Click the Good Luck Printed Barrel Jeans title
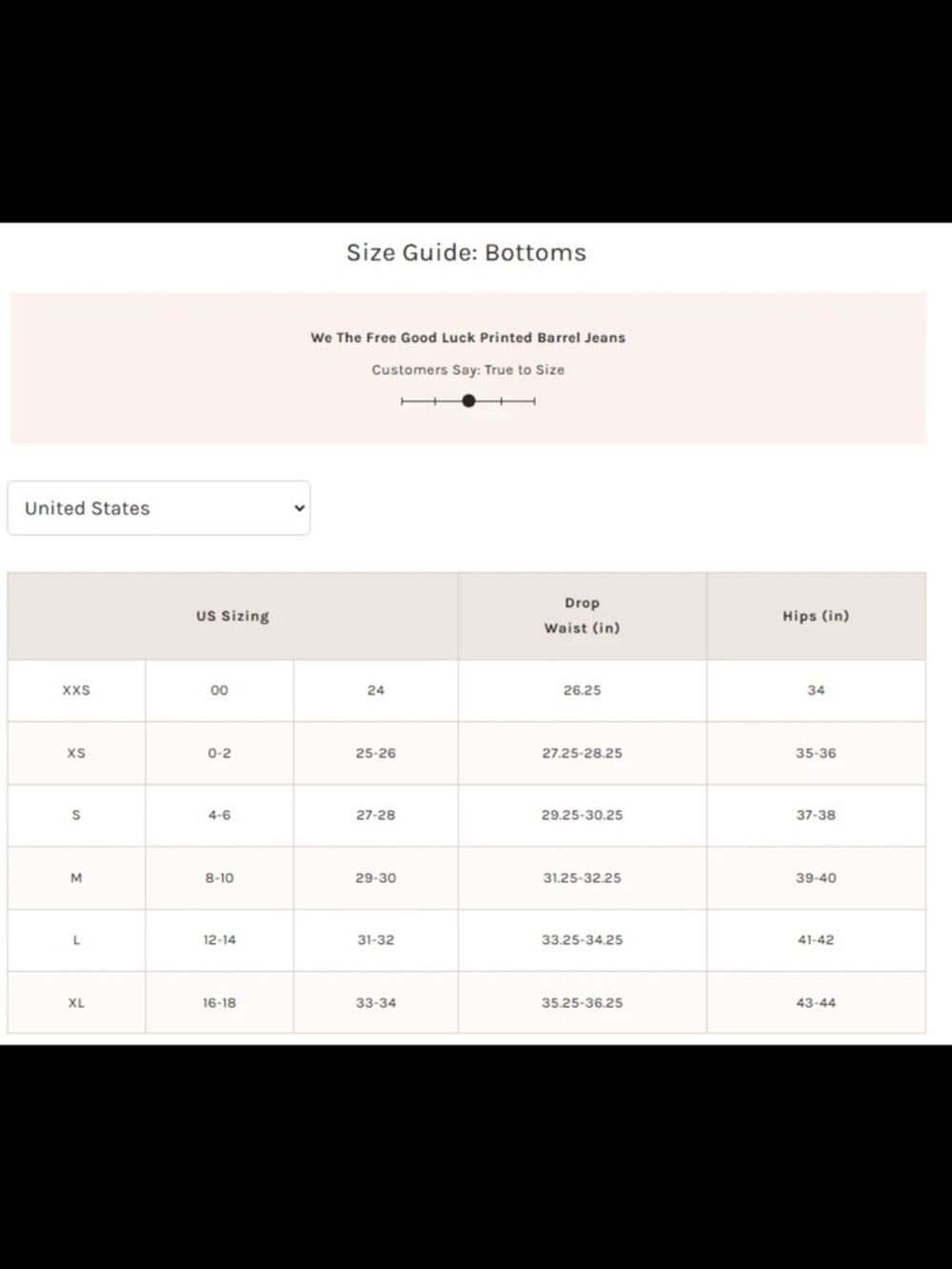 [x=467, y=337]
